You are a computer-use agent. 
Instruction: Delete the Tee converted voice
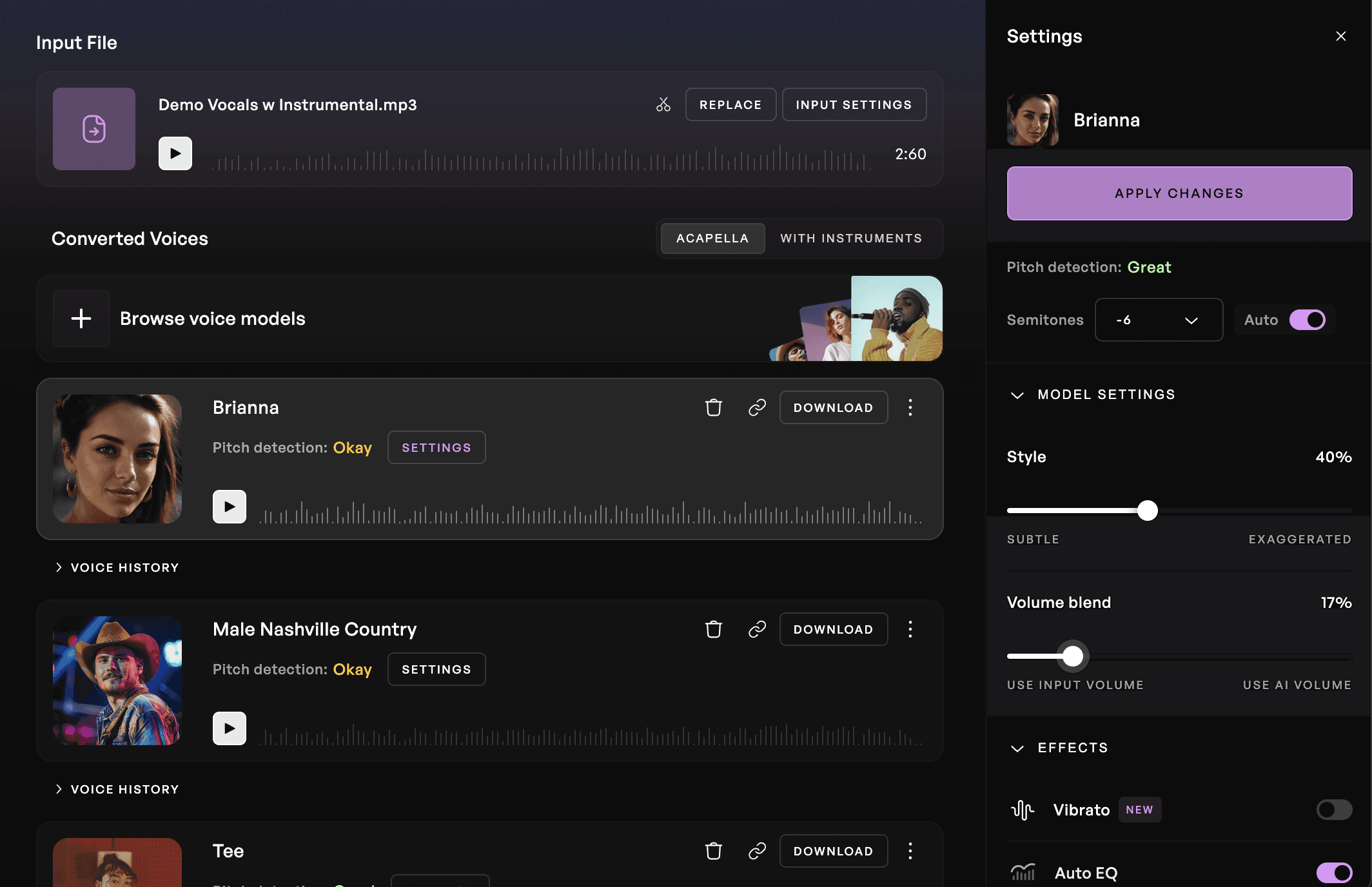(x=714, y=851)
